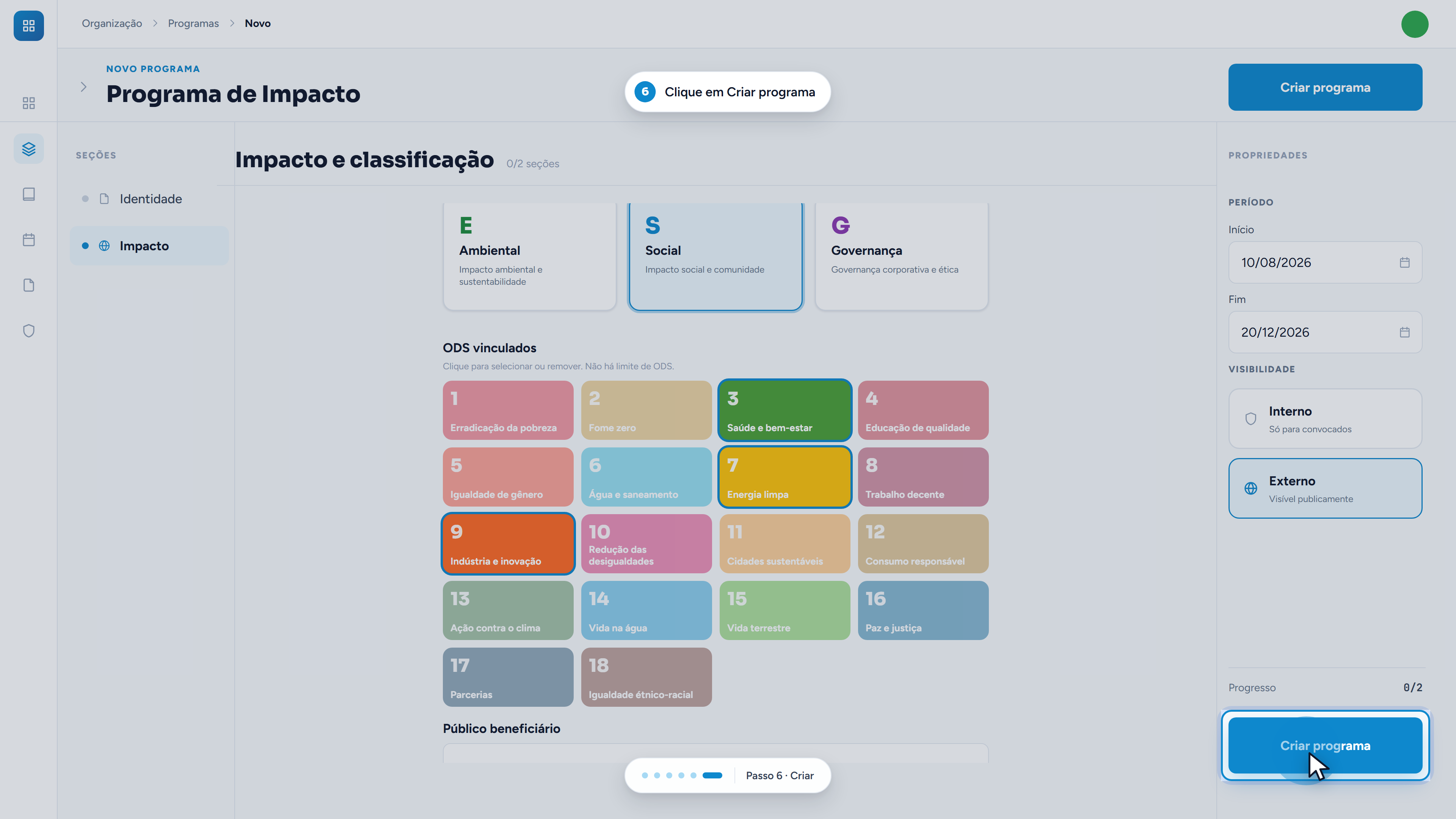This screenshot has width=1456, height=819.
Task: Go to Organização breadcrumb
Action: coord(112,23)
